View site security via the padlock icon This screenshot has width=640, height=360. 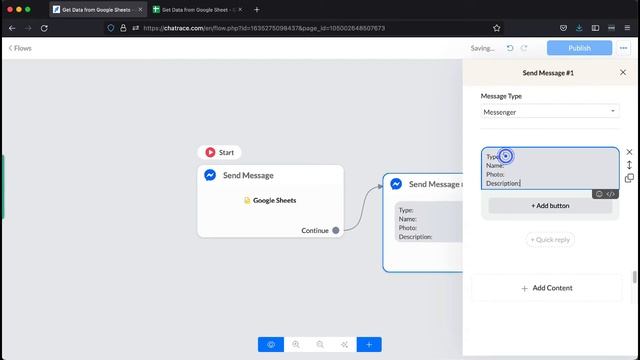123,28
